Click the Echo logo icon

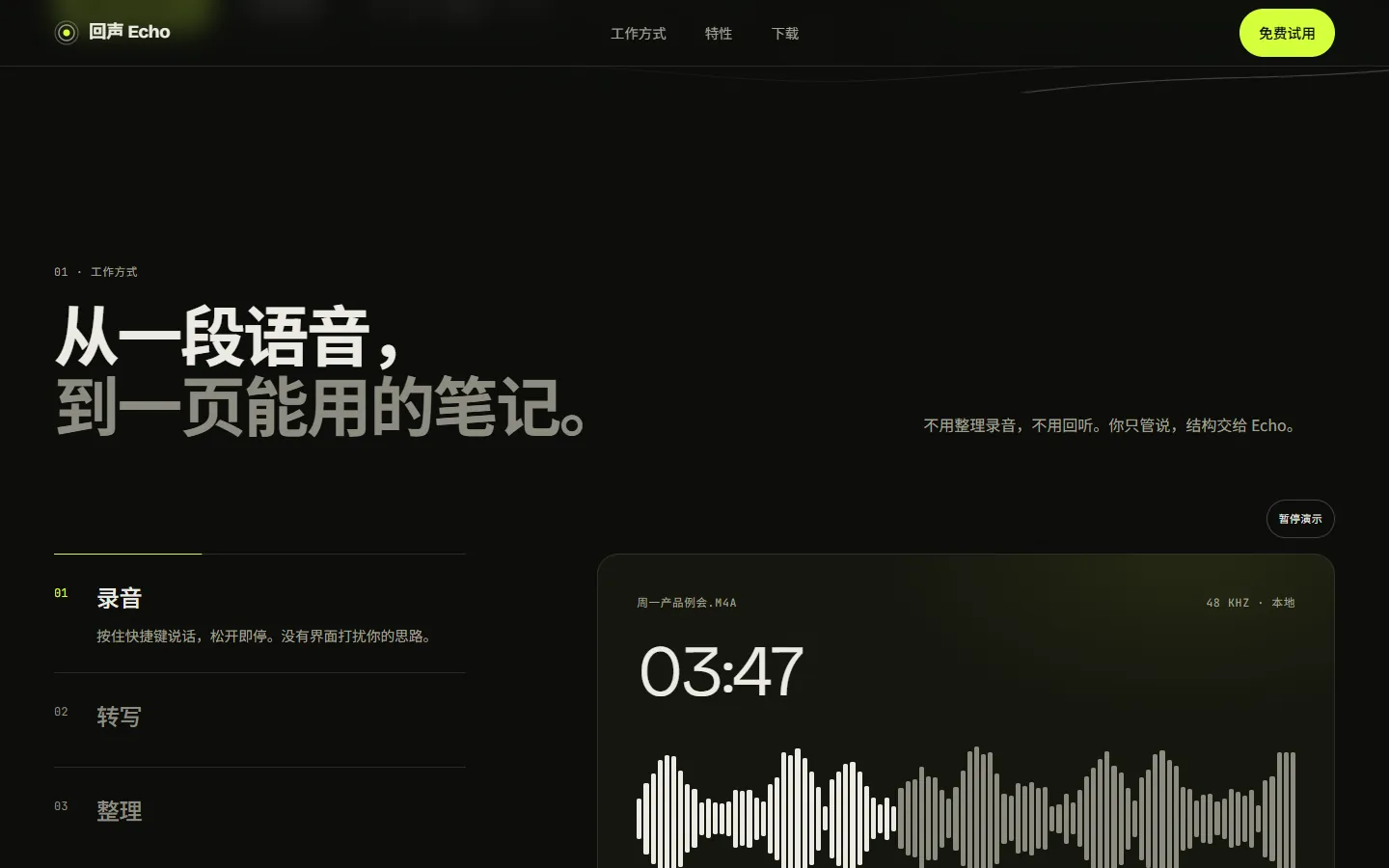(x=67, y=33)
